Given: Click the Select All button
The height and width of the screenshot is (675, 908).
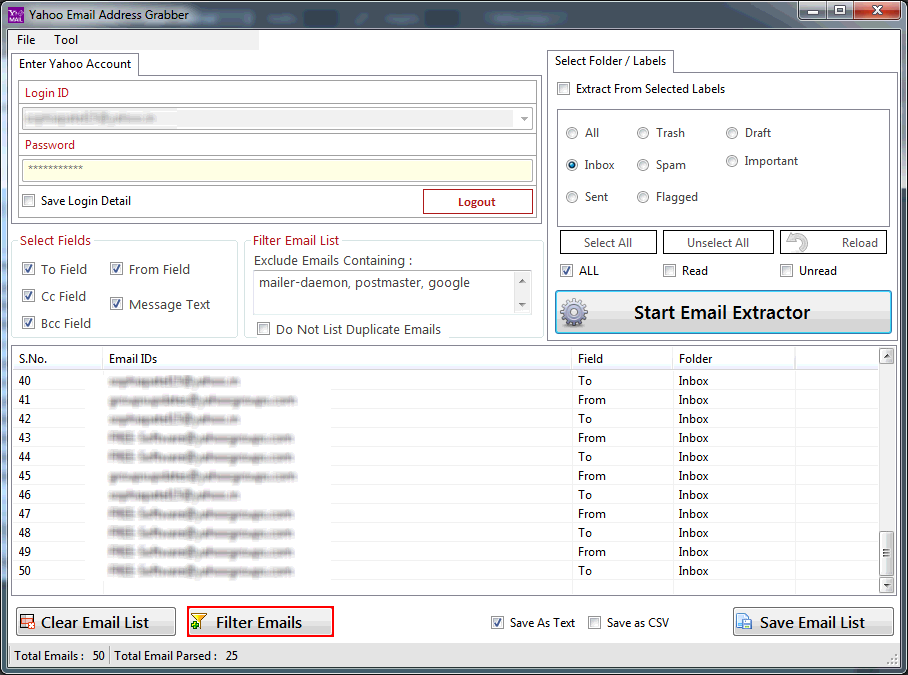Looking at the screenshot, I should 608,242.
